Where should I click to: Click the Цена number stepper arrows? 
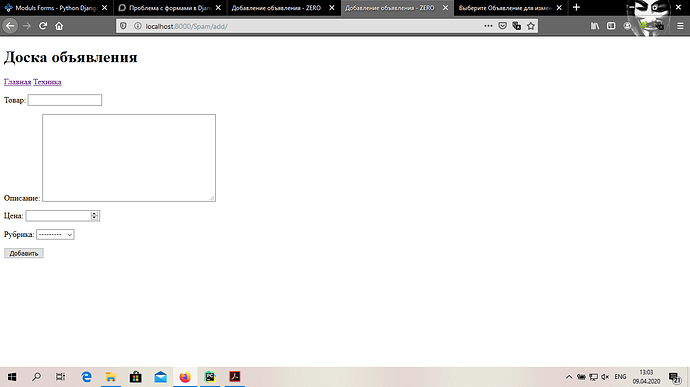coord(94,216)
